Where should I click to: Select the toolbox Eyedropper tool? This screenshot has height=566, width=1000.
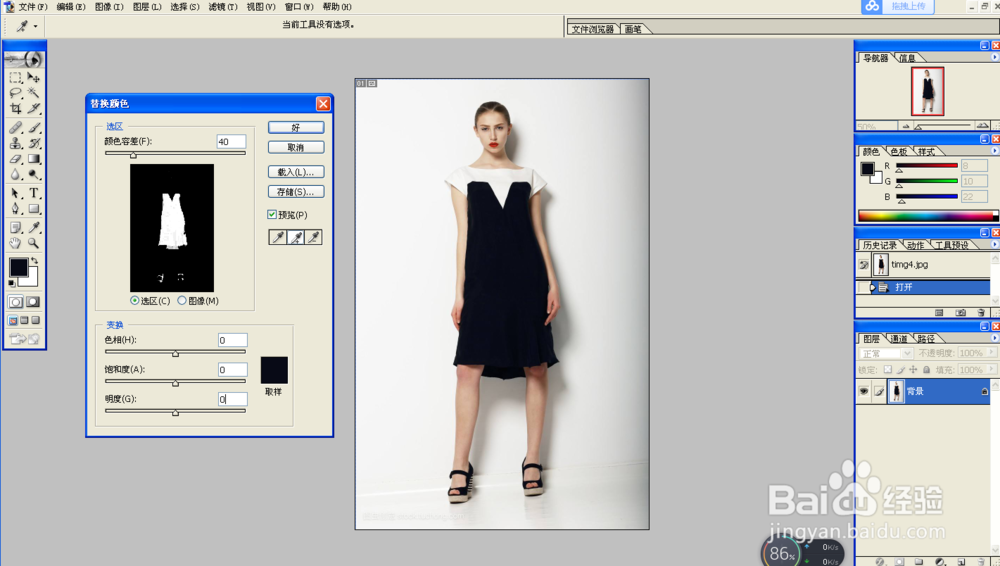click(34, 227)
